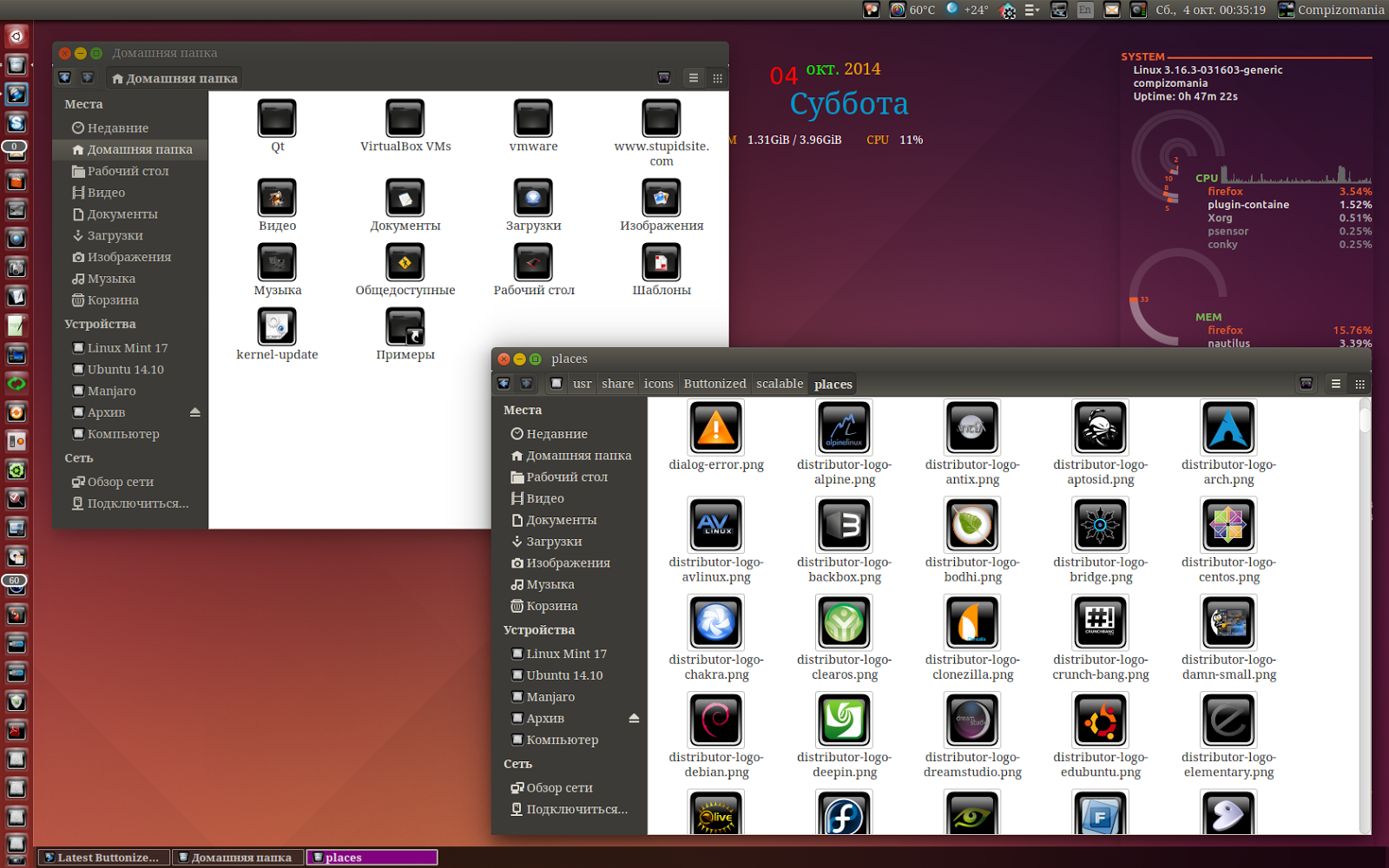
Task: Go back in places window
Action: [x=504, y=384]
